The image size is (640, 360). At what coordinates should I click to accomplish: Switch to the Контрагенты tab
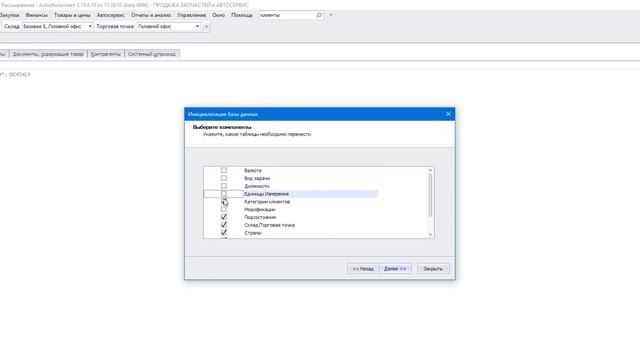(106, 54)
